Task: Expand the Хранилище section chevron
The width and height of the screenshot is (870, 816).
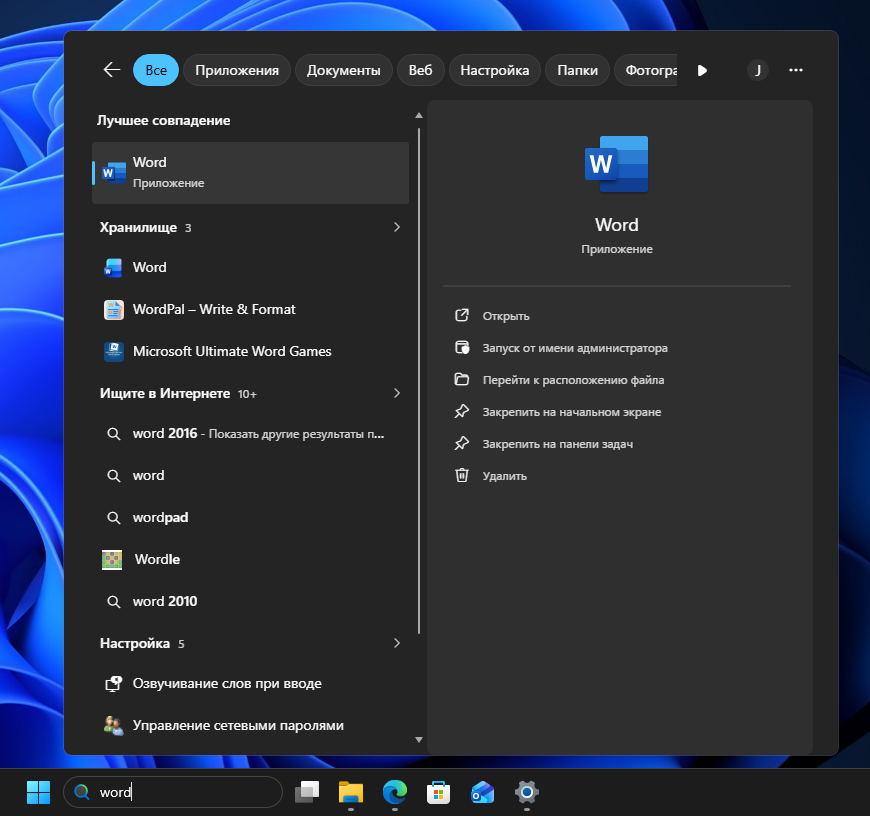Action: [397, 227]
